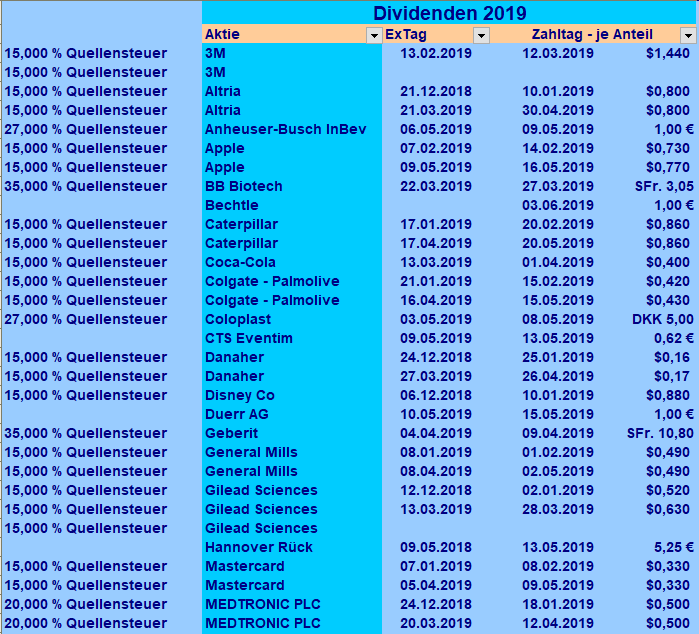Select ExTag 06.05.2019 of Anheuser-Busch InBev

click(x=436, y=129)
